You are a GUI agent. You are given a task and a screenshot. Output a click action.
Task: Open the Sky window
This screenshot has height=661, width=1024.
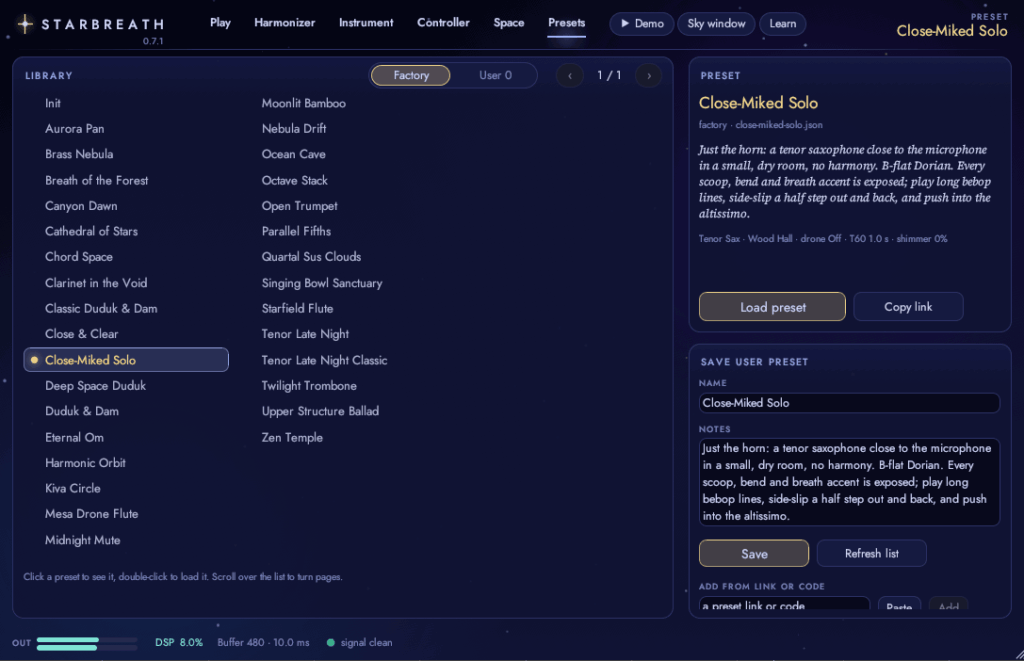[x=716, y=24]
